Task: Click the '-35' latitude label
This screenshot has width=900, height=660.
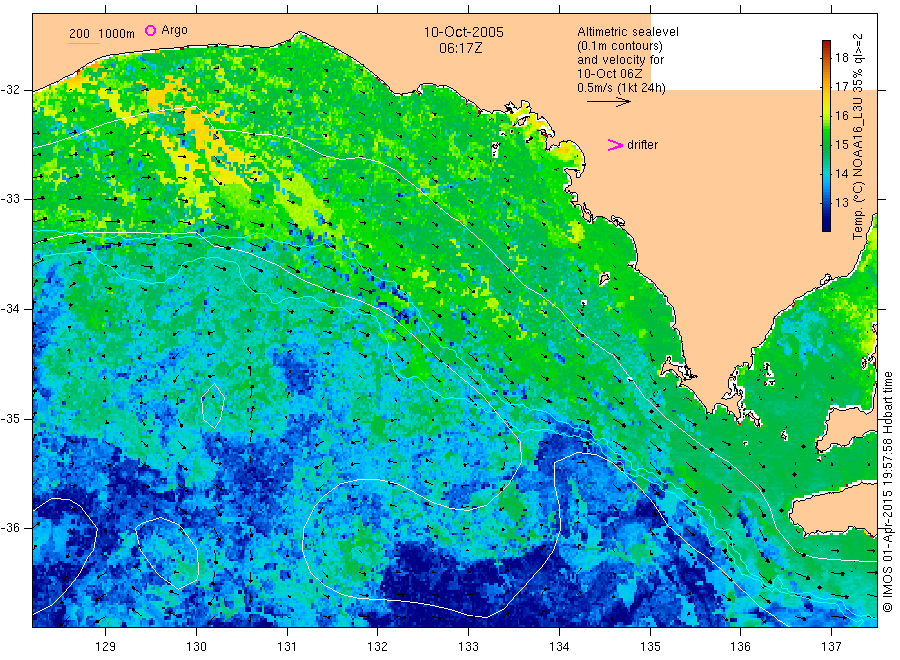Action: coord(10,418)
